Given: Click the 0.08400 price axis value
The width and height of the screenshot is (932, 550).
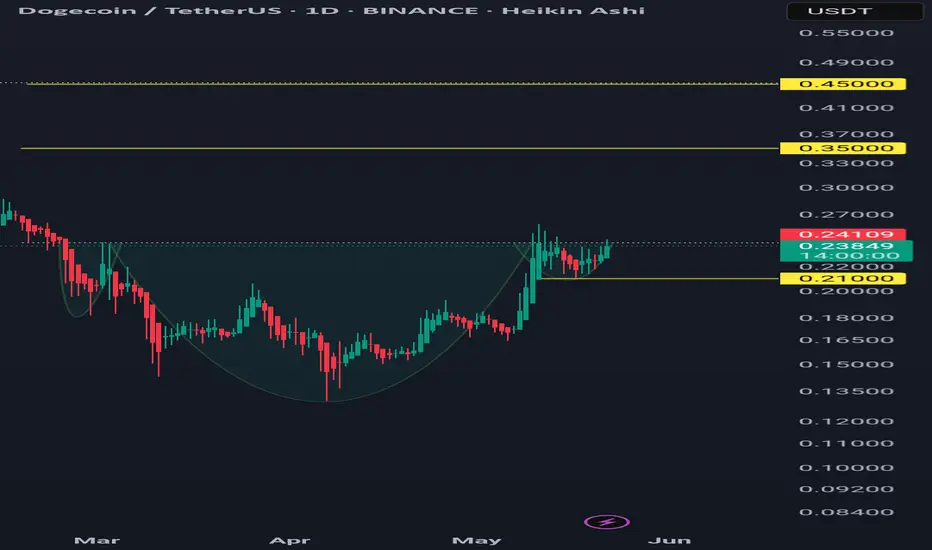Looking at the screenshot, I should pyautogui.click(x=846, y=512).
